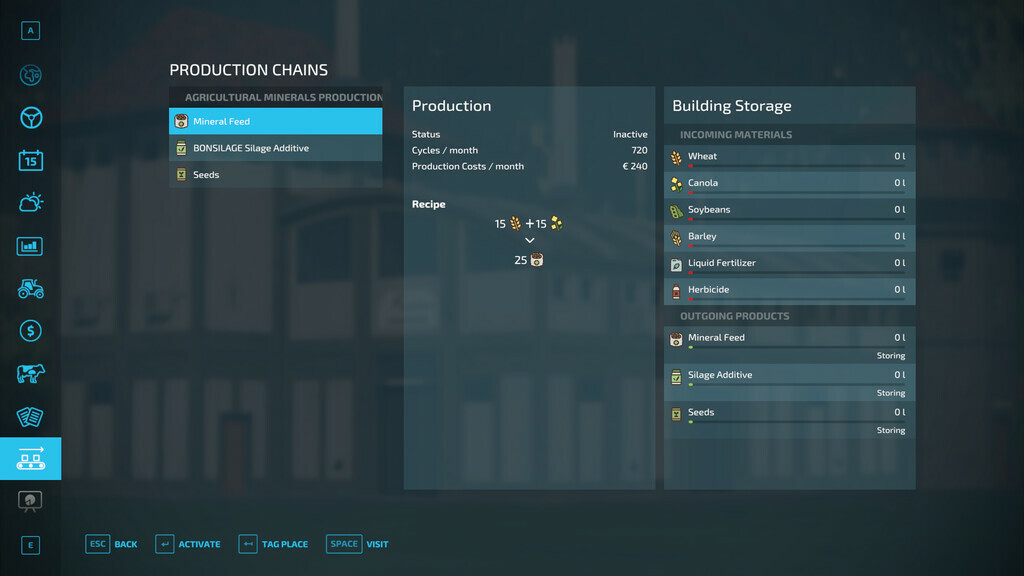
Task: View the statistics chart icon
Action: (30, 245)
